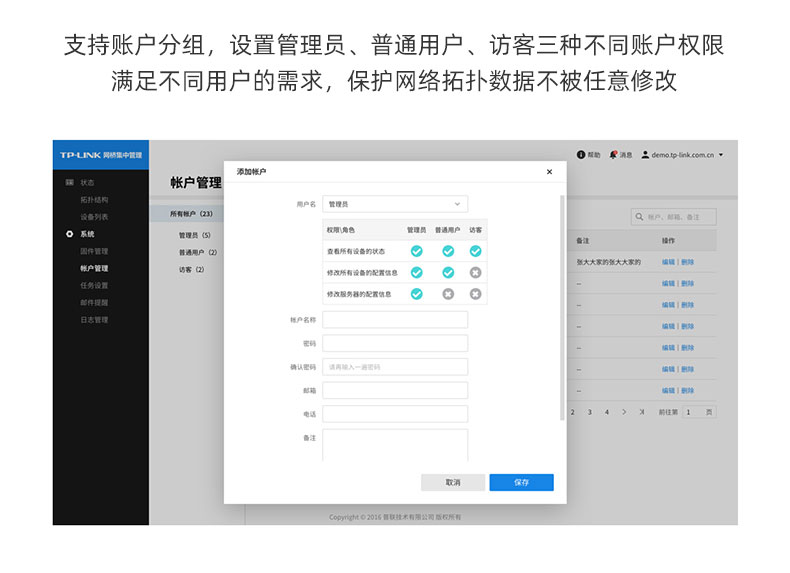
Task: Click the 操作 column header
Action: click(x=669, y=241)
